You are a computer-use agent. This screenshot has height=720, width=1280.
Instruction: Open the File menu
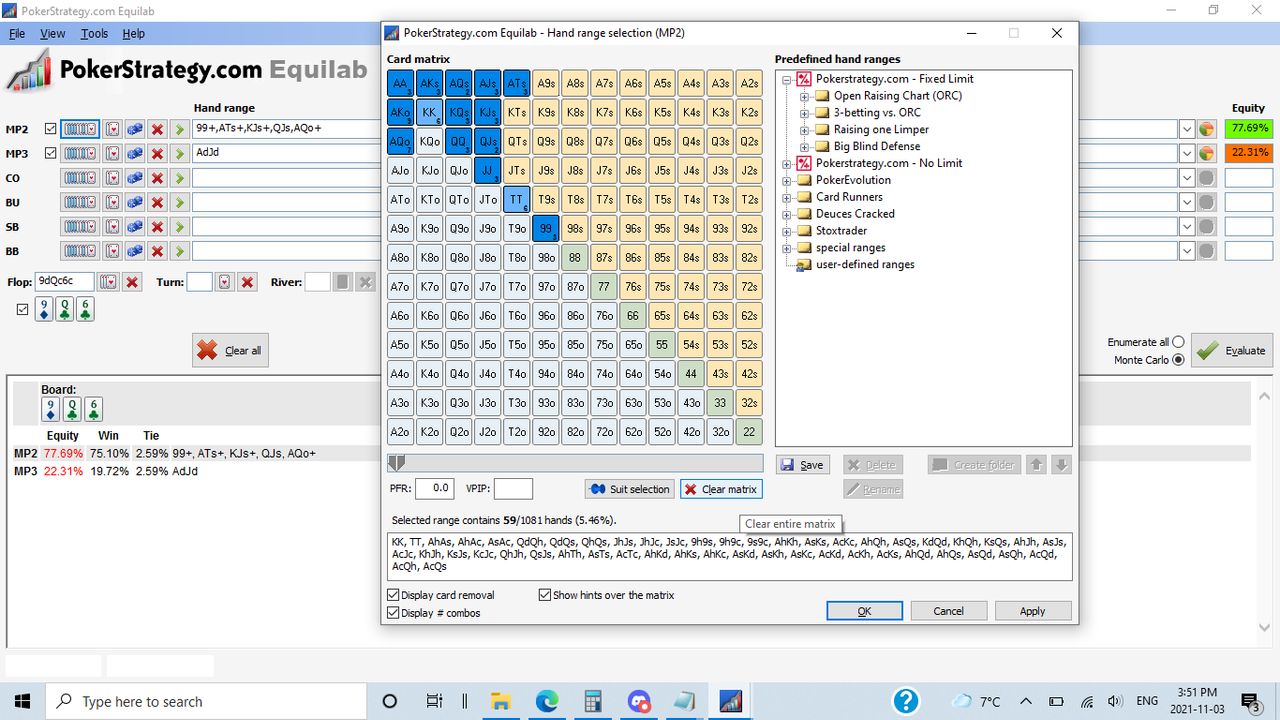[17, 33]
